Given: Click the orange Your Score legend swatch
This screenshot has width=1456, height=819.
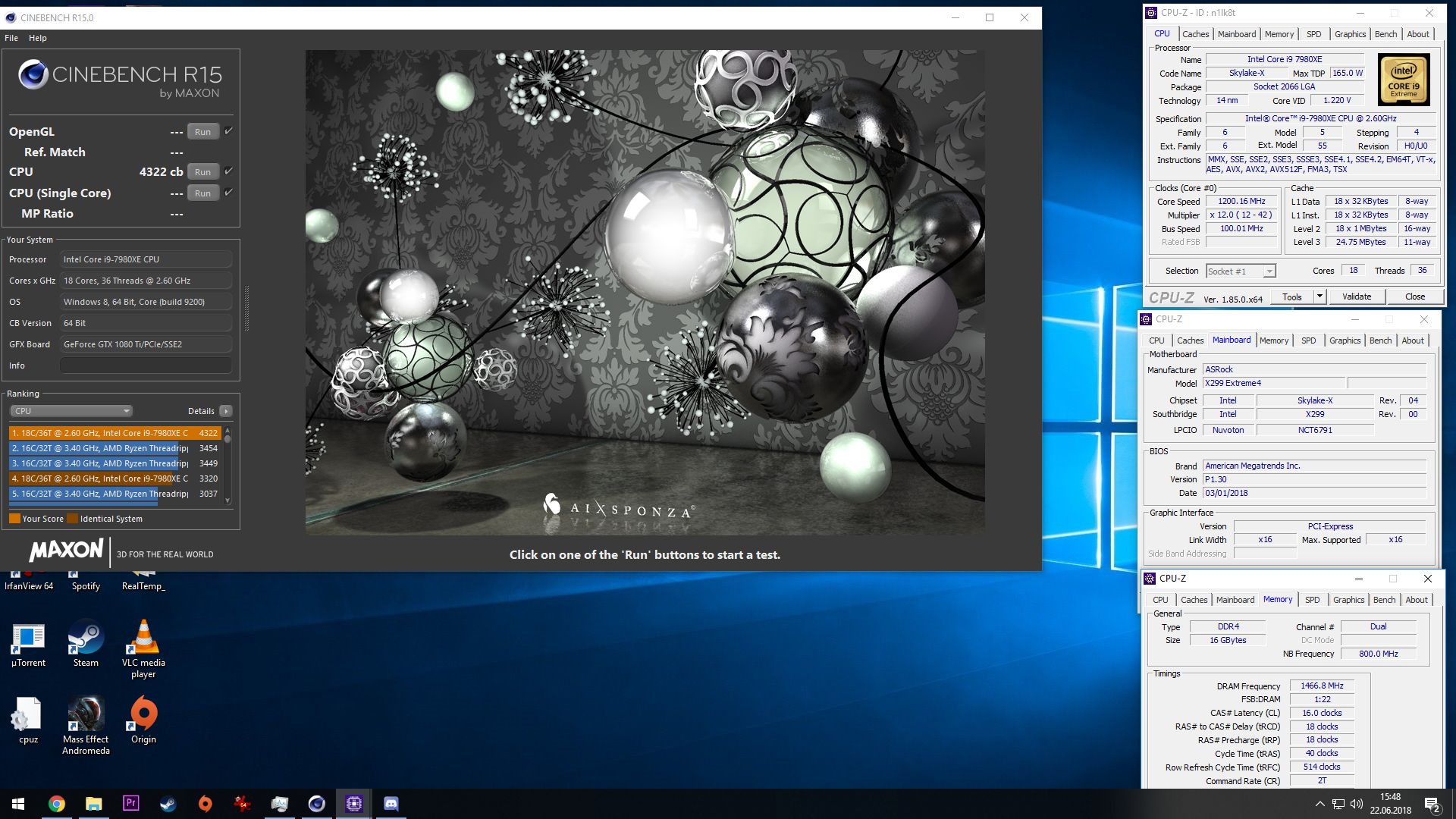Looking at the screenshot, I should pyautogui.click(x=14, y=519).
